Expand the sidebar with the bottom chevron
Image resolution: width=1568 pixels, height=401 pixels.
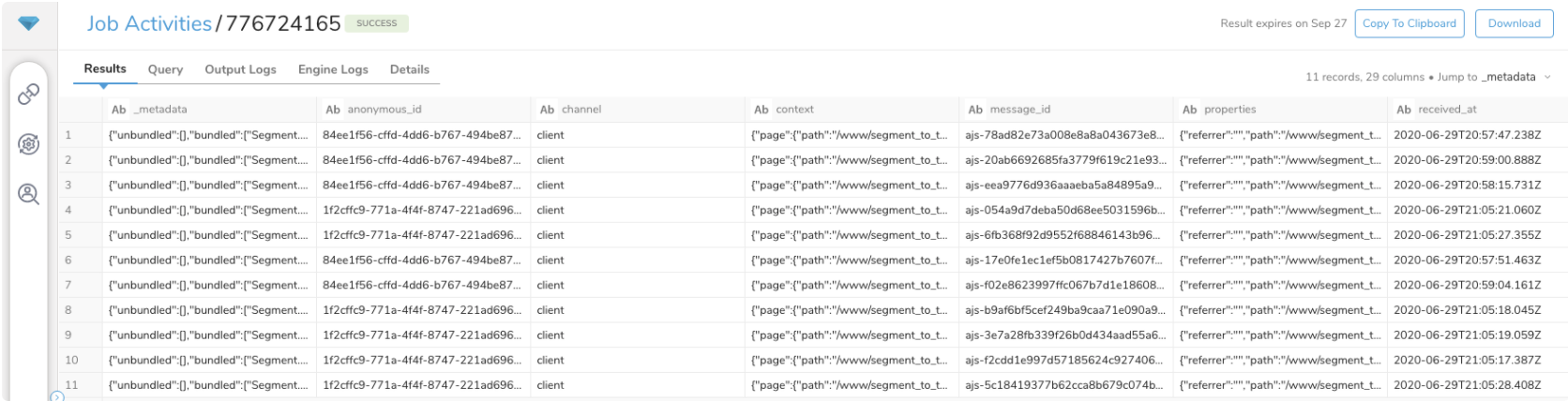[x=57, y=396]
